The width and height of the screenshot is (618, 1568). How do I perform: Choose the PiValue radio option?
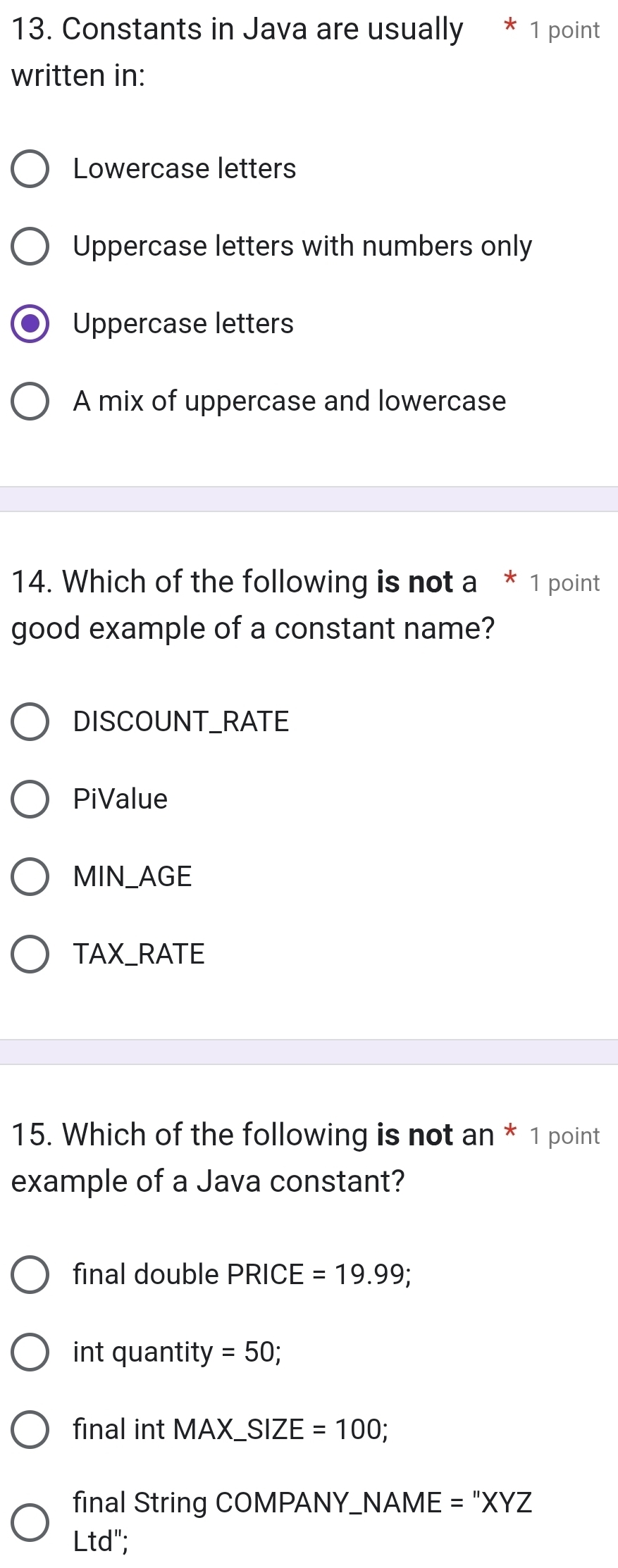click(30, 799)
